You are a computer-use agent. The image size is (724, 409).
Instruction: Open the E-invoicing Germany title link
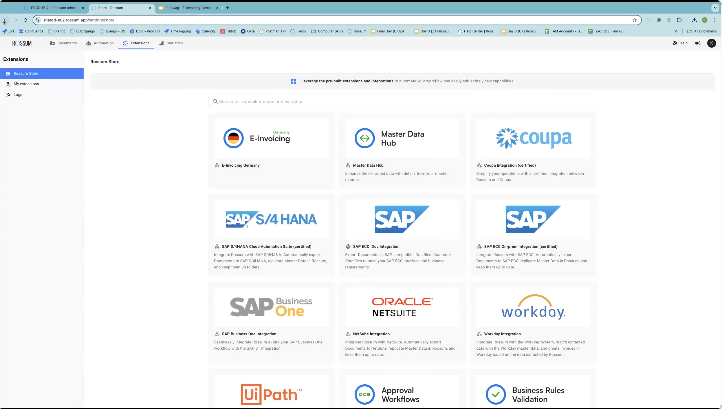tap(241, 165)
